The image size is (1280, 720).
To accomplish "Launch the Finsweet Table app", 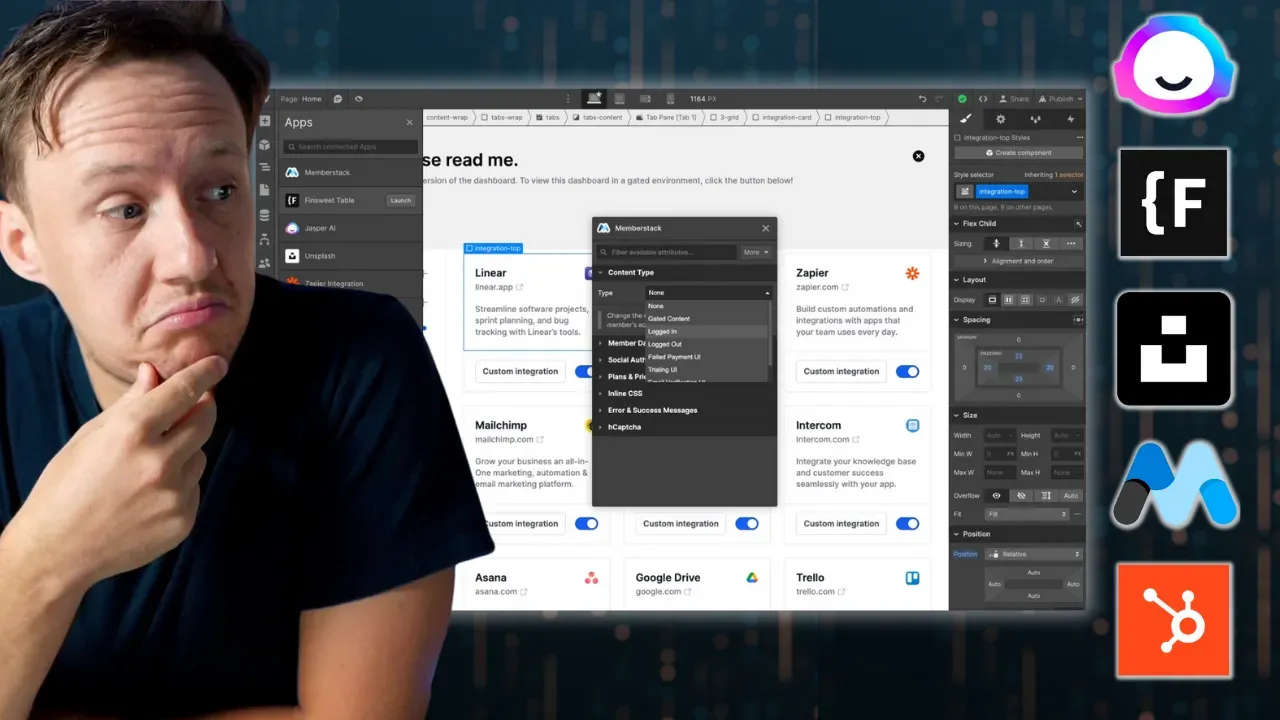I will click(400, 200).
